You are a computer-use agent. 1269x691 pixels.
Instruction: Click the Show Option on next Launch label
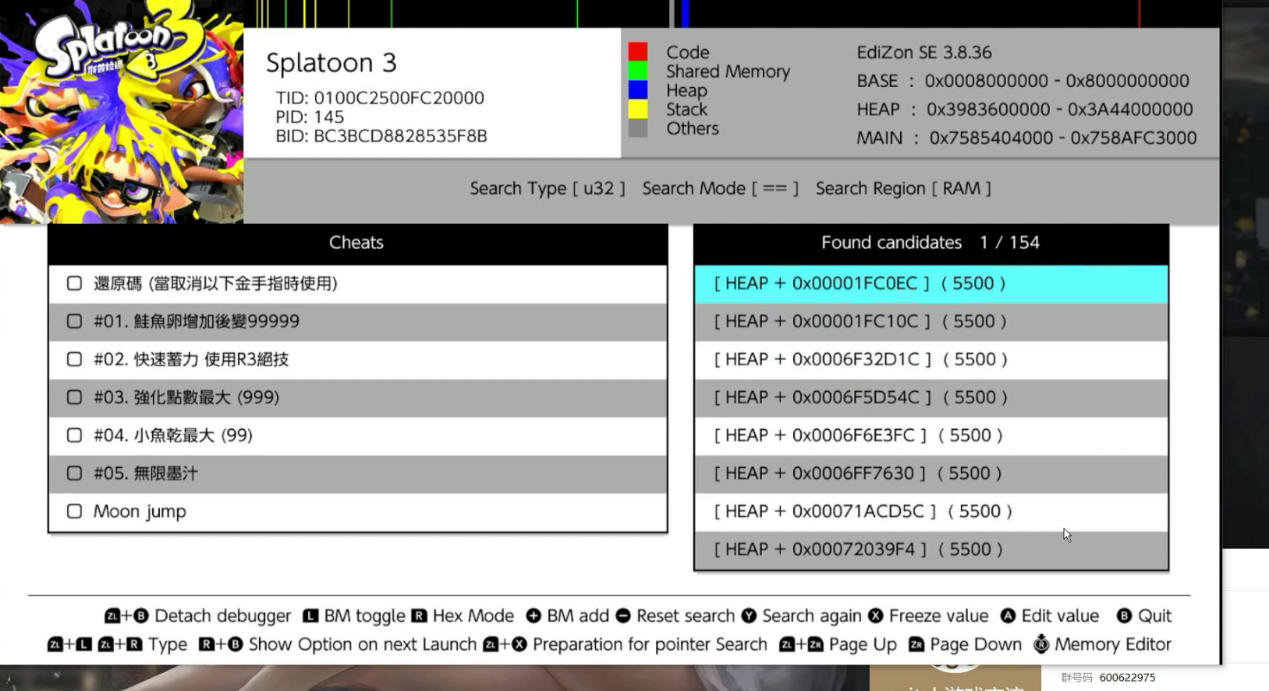[363, 645]
